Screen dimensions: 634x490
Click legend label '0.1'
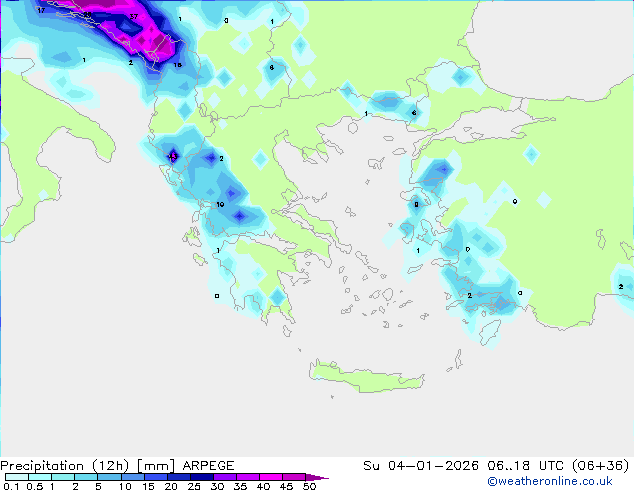tap(9, 486)
